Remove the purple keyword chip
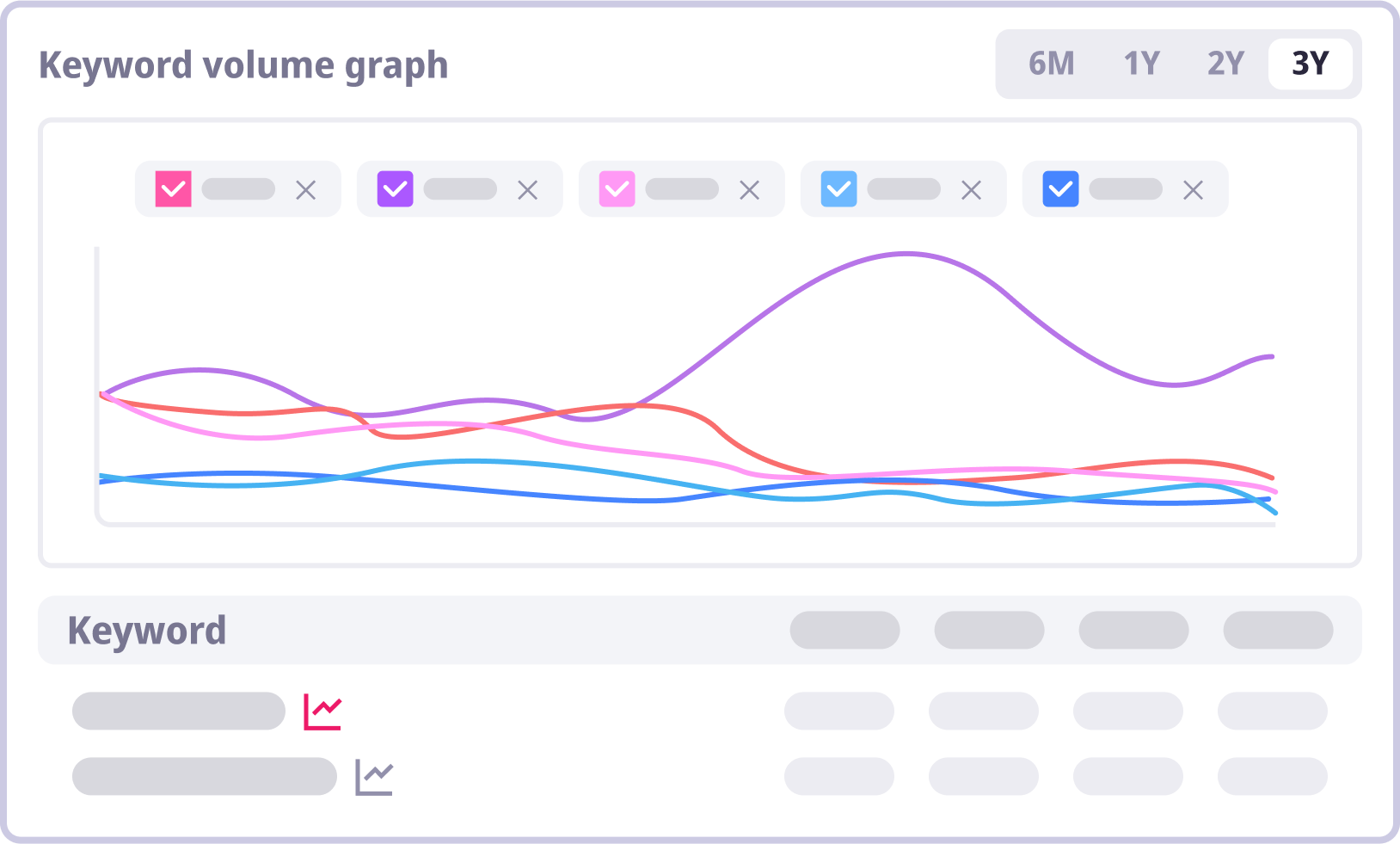This screenshot has width=1400, height=844. [528, 190]
